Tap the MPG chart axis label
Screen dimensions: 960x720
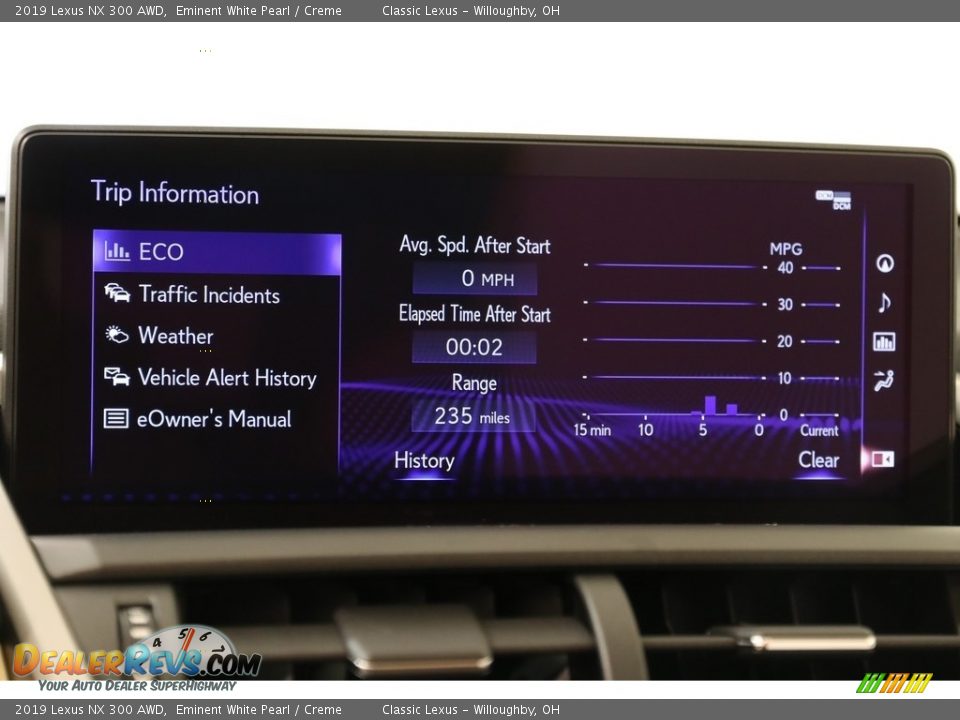pyautogui.click(x=786, y=249)
